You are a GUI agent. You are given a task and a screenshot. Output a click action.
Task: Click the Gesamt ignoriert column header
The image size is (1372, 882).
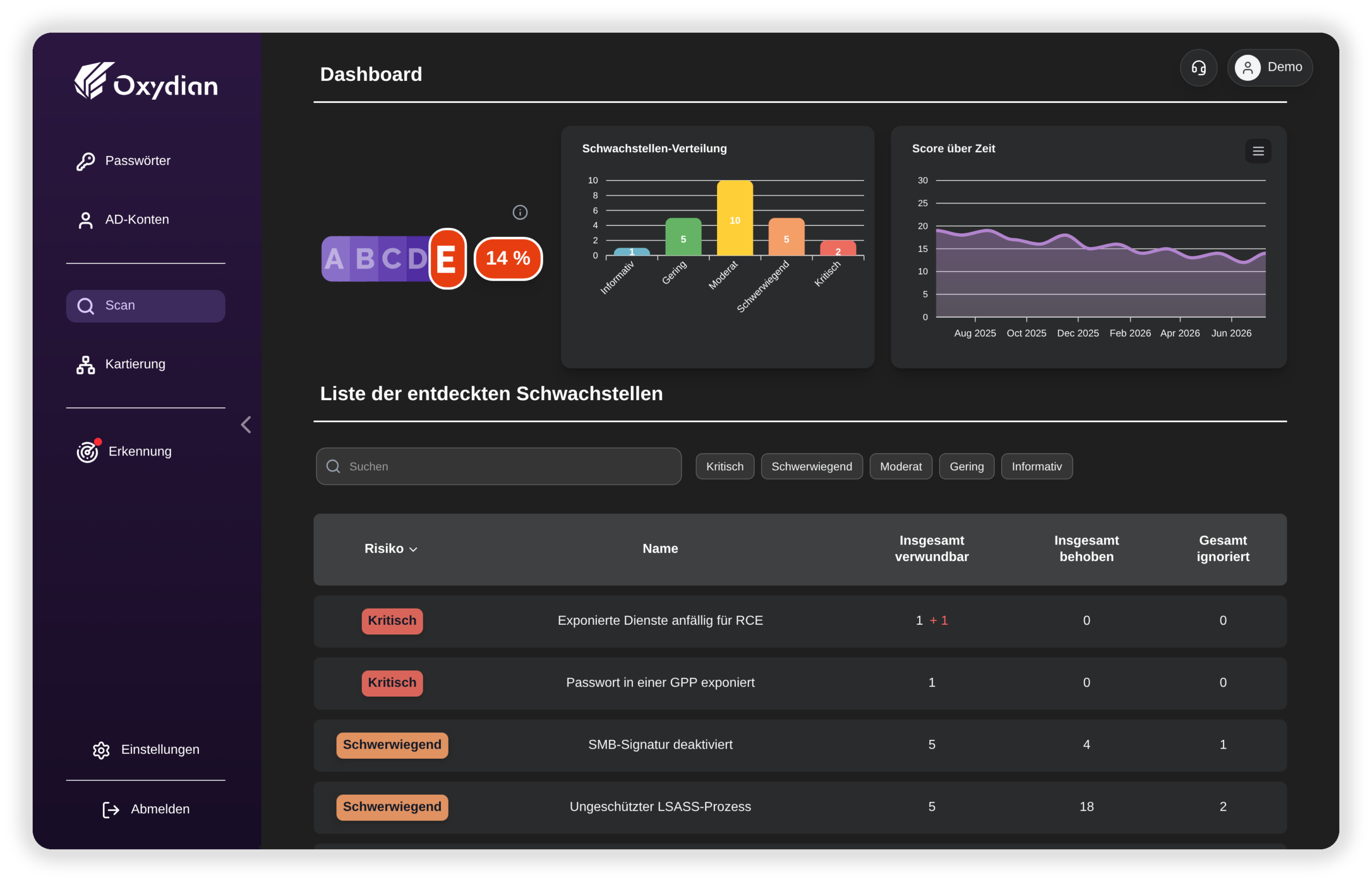[x=1222, y=549]
